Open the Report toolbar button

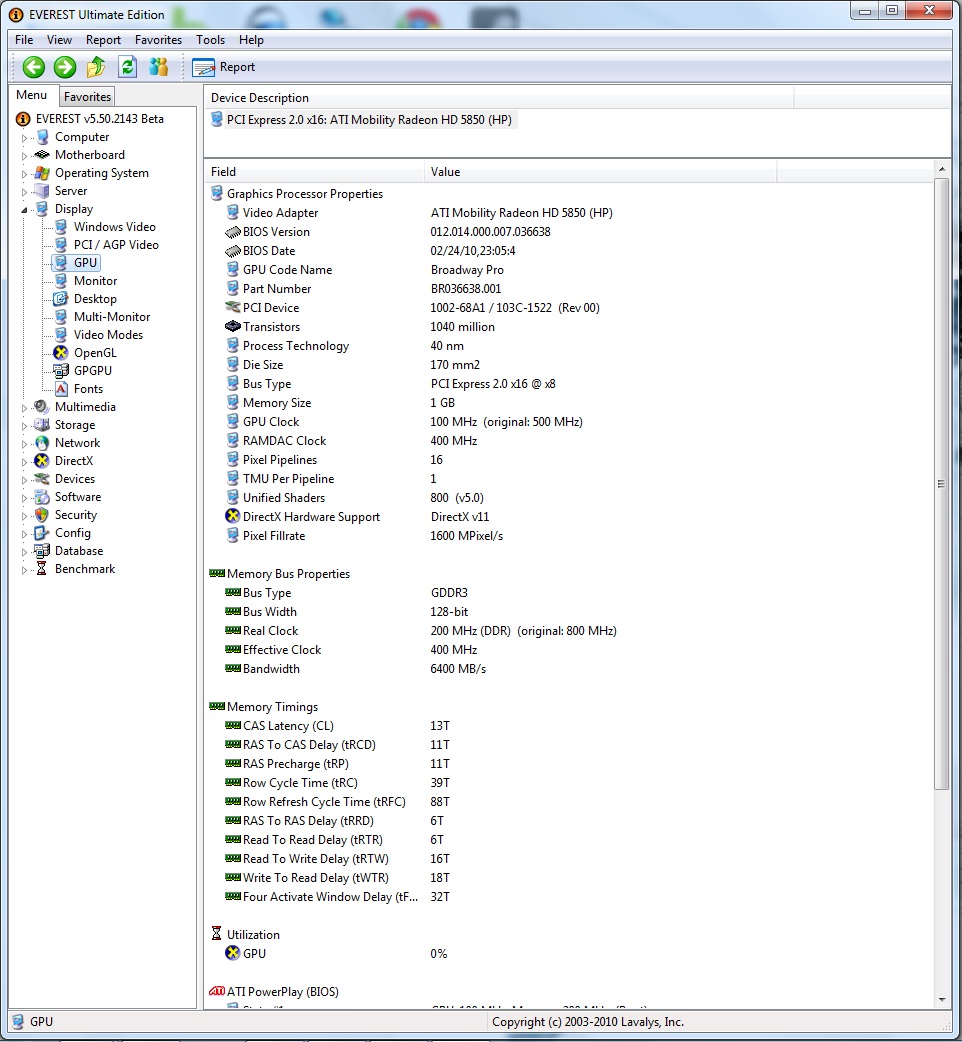pos(224,67)
